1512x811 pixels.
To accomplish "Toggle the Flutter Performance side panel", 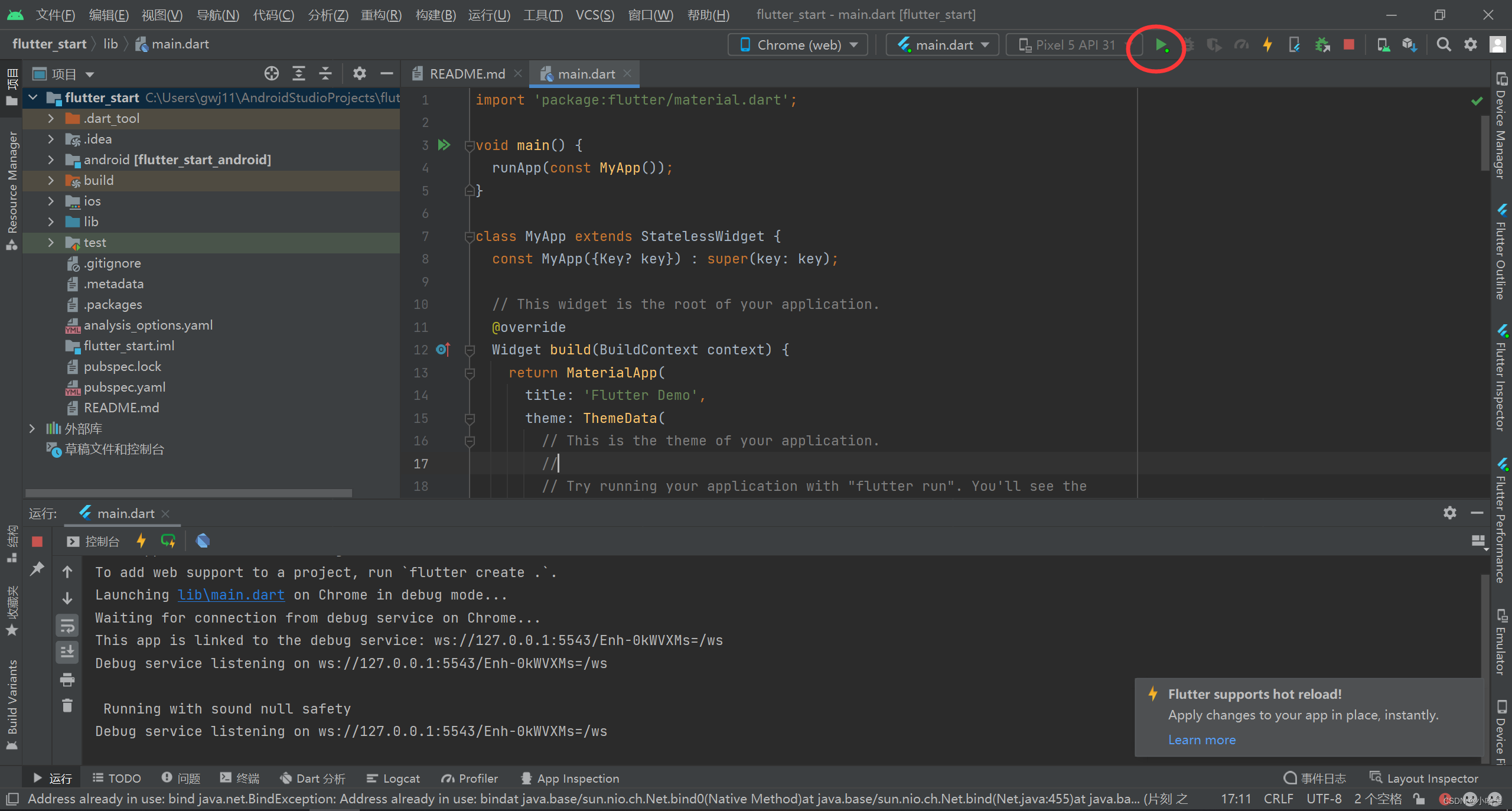I will coord(1501,521).
